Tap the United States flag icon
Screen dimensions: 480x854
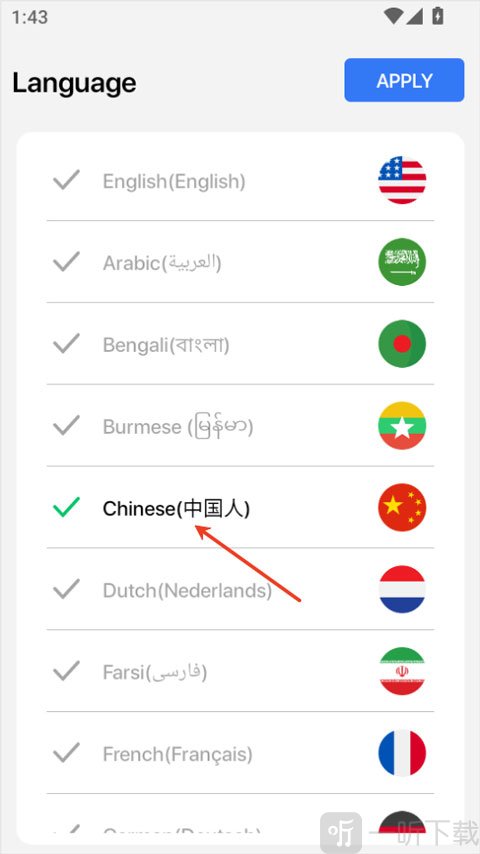[402, 180]
